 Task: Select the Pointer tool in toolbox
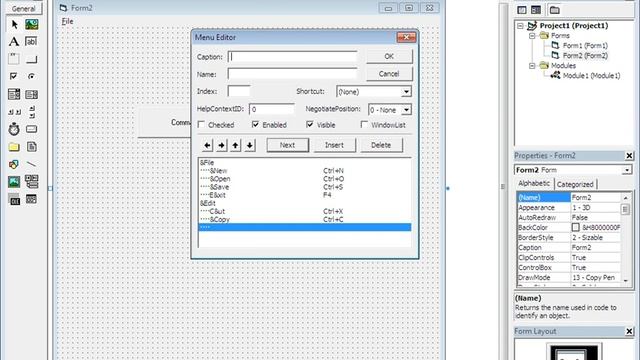pyautogui.click(x=14, y=24)
